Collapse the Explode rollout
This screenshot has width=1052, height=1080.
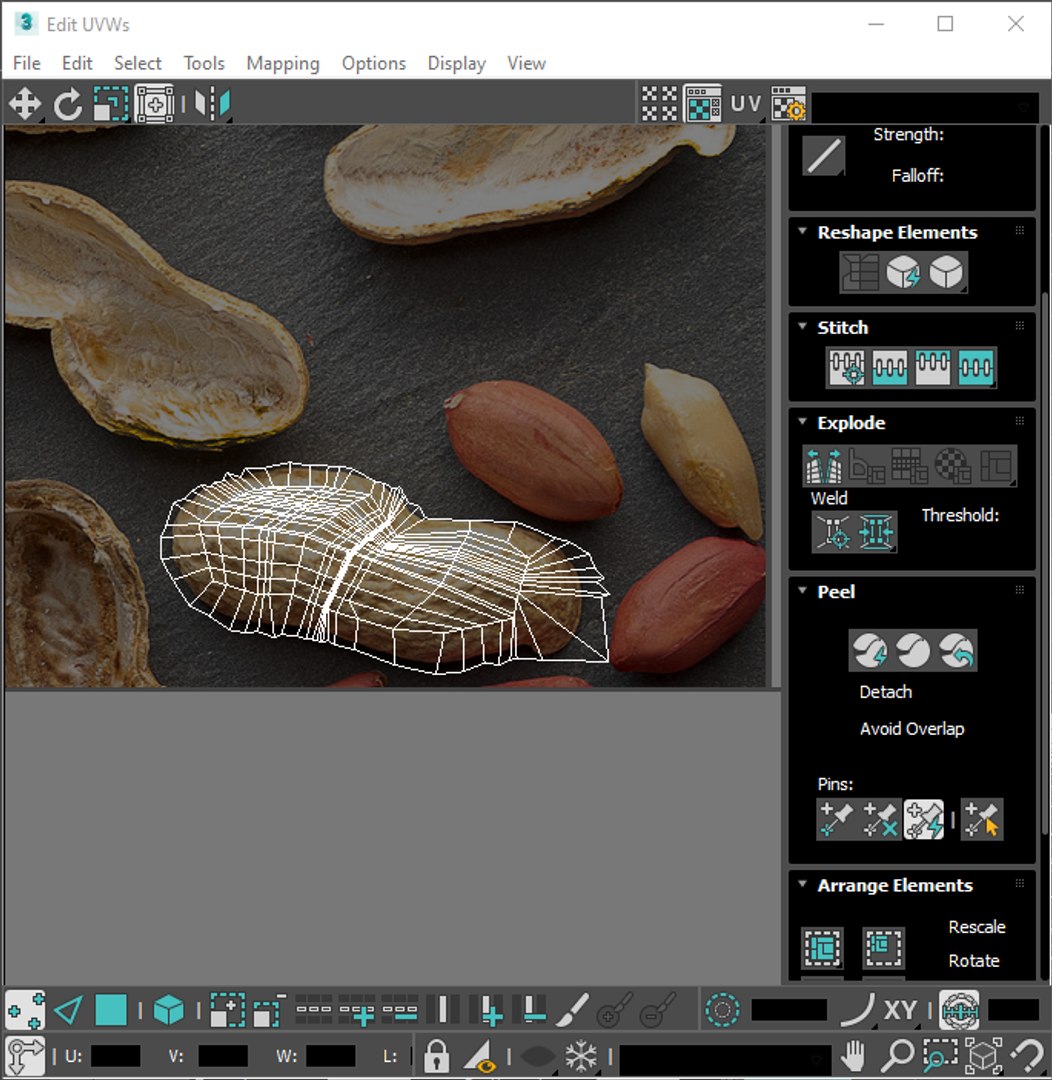pyautogui.click(x=803, y=422)
